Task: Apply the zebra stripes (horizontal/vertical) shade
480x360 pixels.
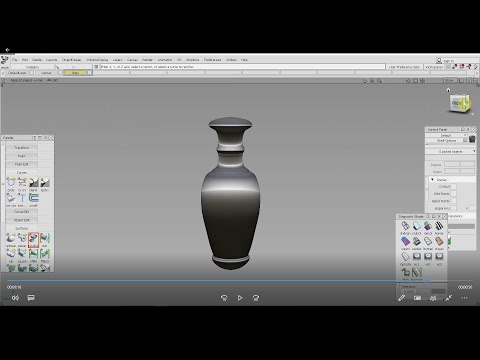Action: click(439, 226)
